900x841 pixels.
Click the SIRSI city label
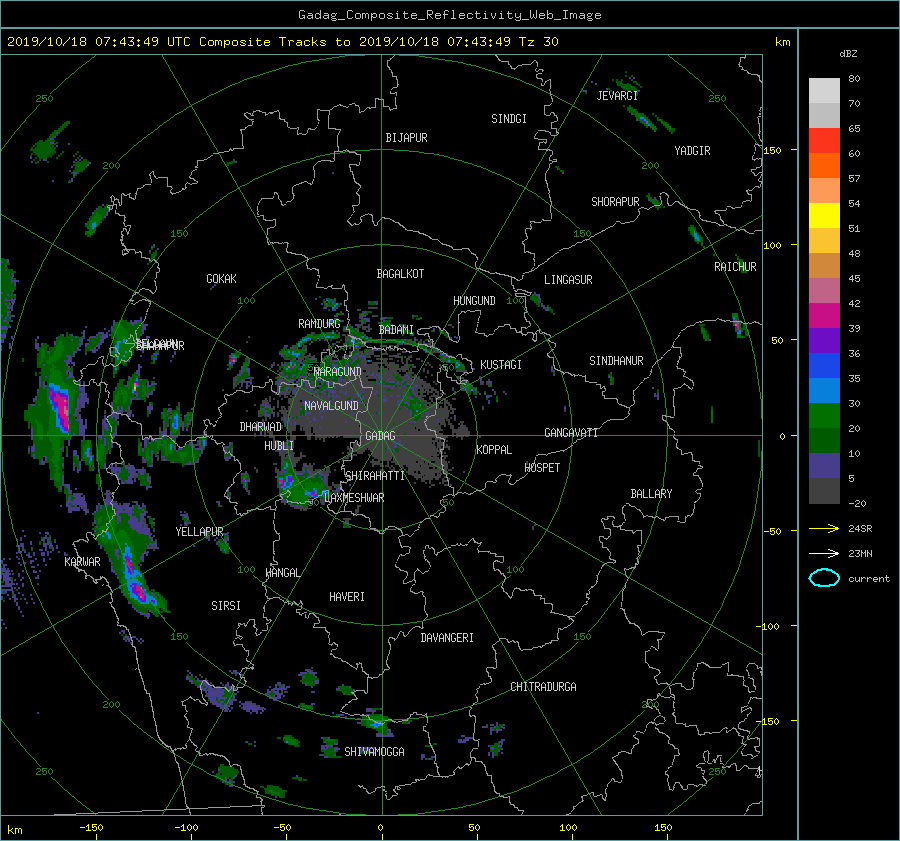tap(226, 606)
